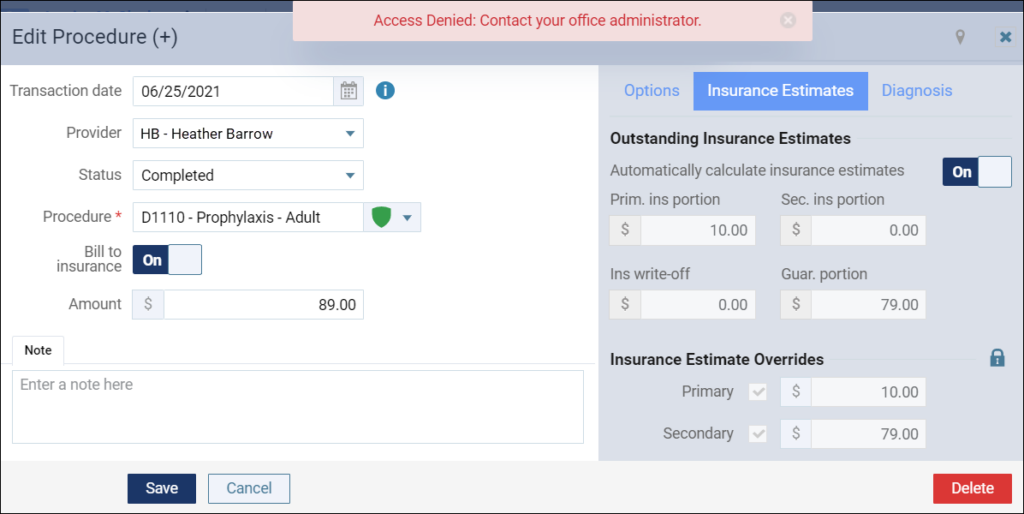Select the Note tab
This screenshot has height=514, width=1024.
coord(38,350)
